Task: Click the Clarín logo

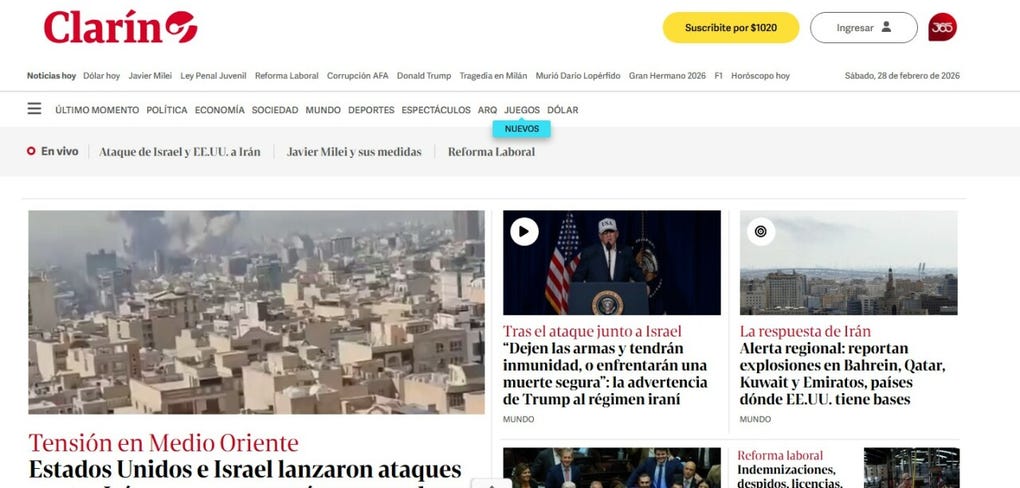Action: [120, 27]
